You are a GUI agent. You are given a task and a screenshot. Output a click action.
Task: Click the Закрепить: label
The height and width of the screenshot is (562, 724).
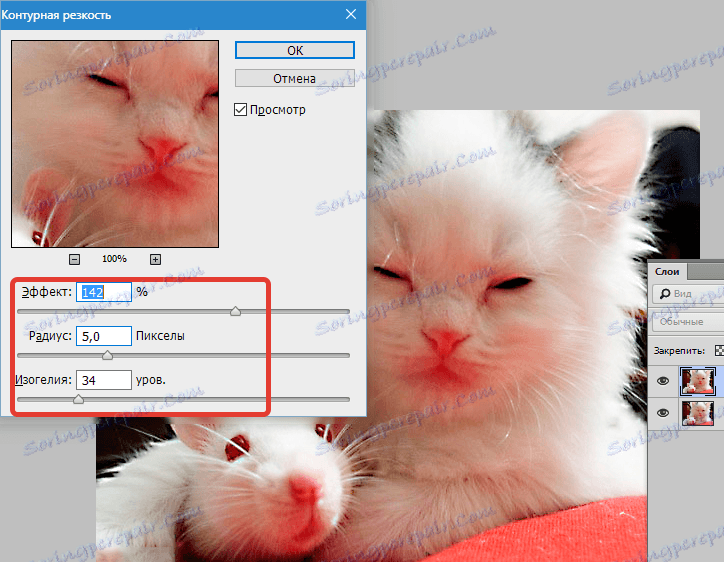coord(679,351)
